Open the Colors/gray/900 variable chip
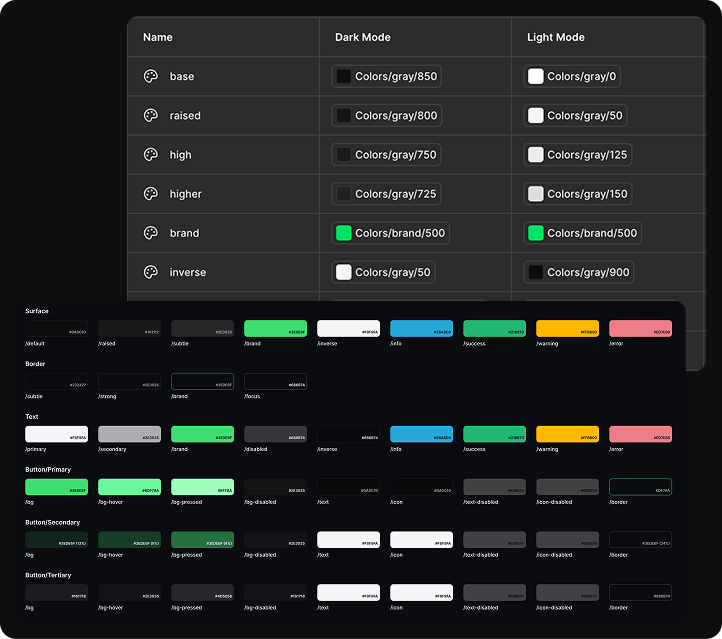This screenshot has height=639, width=722. click(x=578, y=272)
